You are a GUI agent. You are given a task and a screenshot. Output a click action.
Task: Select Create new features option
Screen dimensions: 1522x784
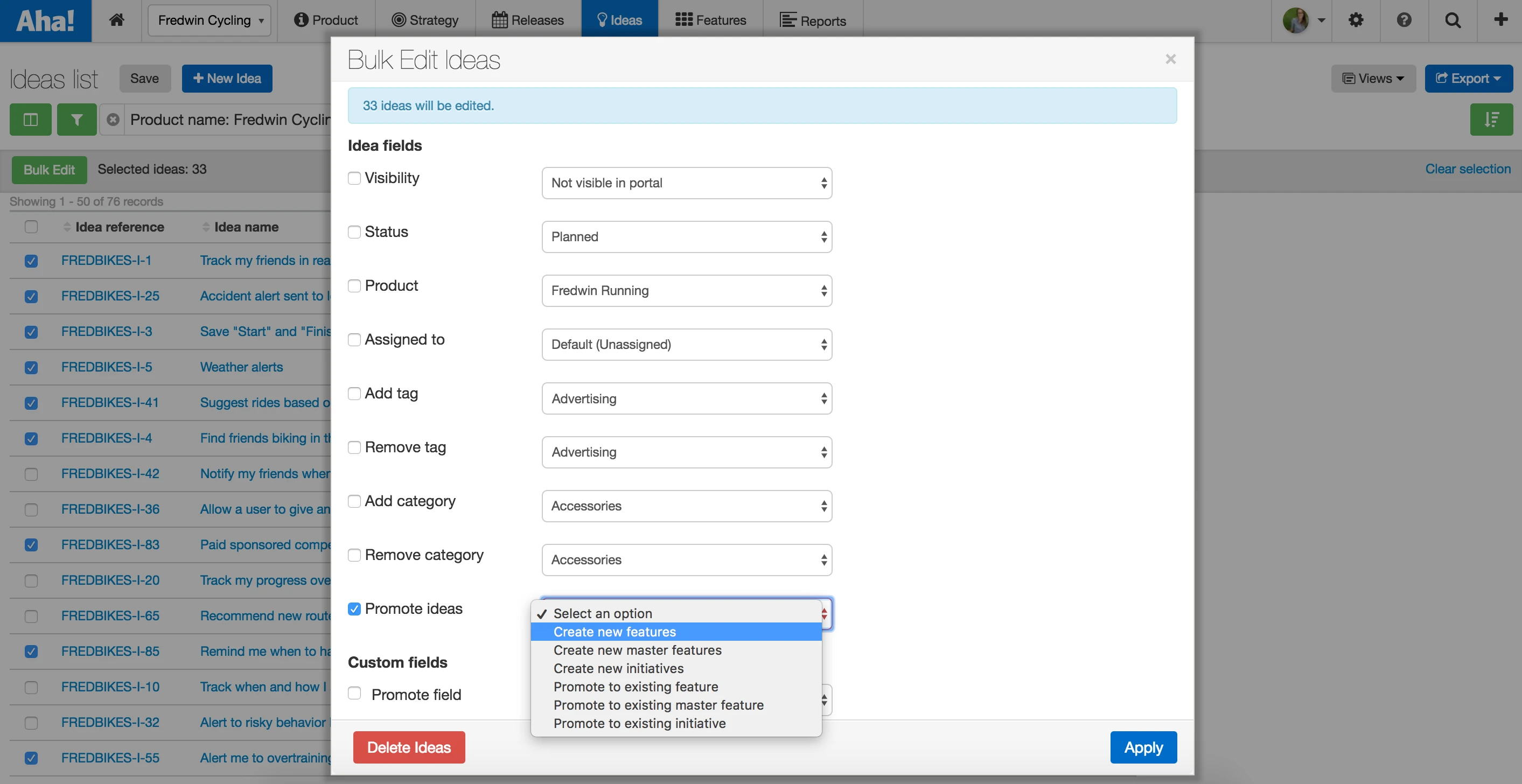pyautogui.click(x=615, y=632)
